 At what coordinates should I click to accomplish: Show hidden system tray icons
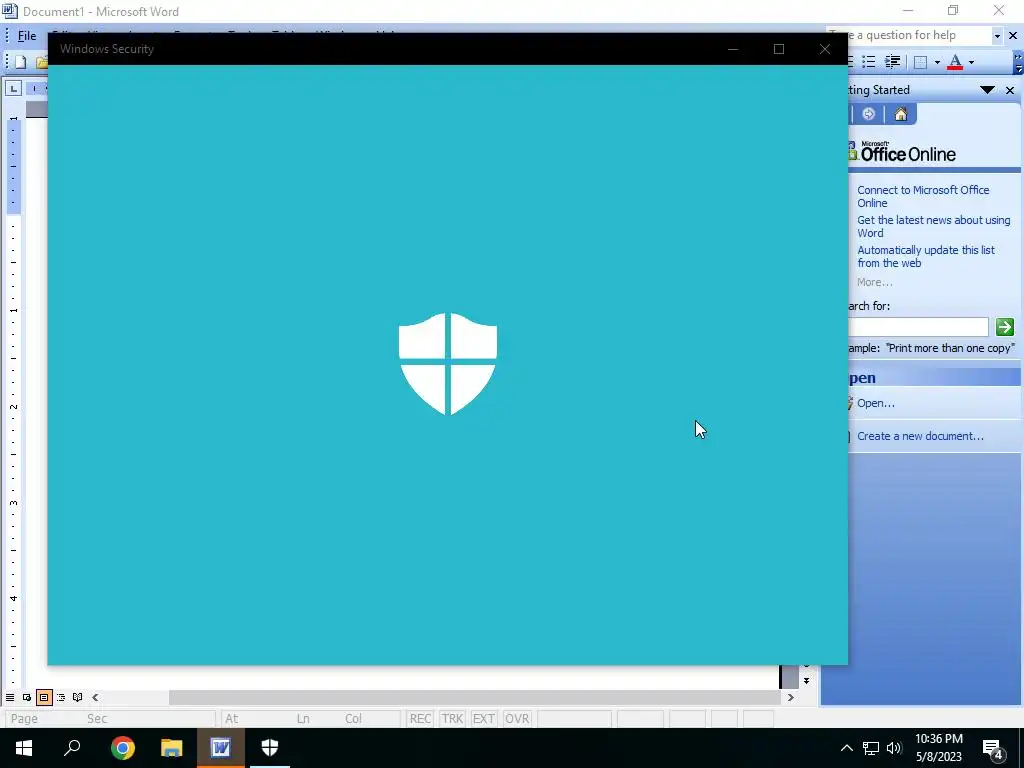pyautogui.click(x=846, y=748)
